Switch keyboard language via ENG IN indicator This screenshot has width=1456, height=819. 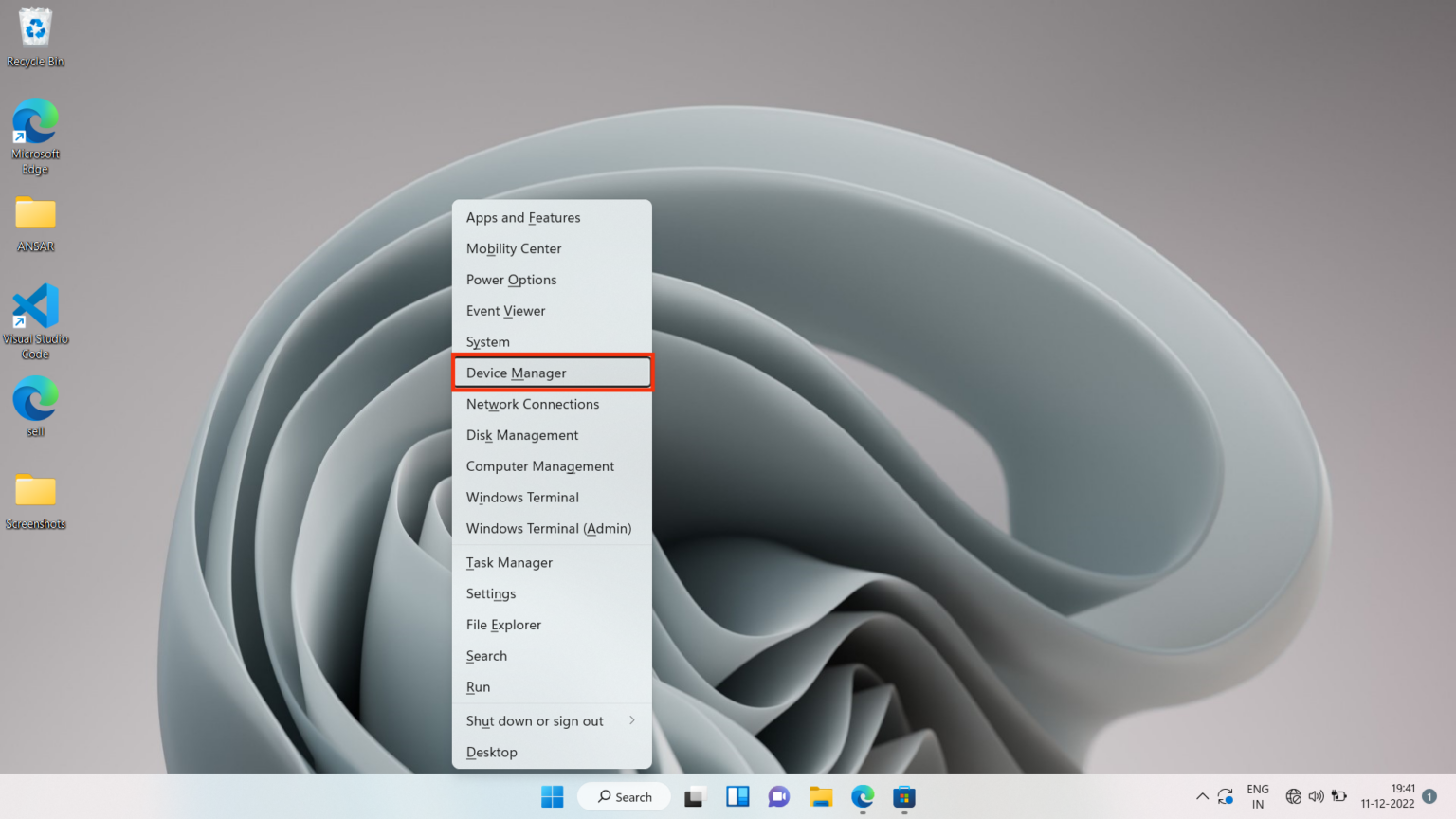(1257, 796)
